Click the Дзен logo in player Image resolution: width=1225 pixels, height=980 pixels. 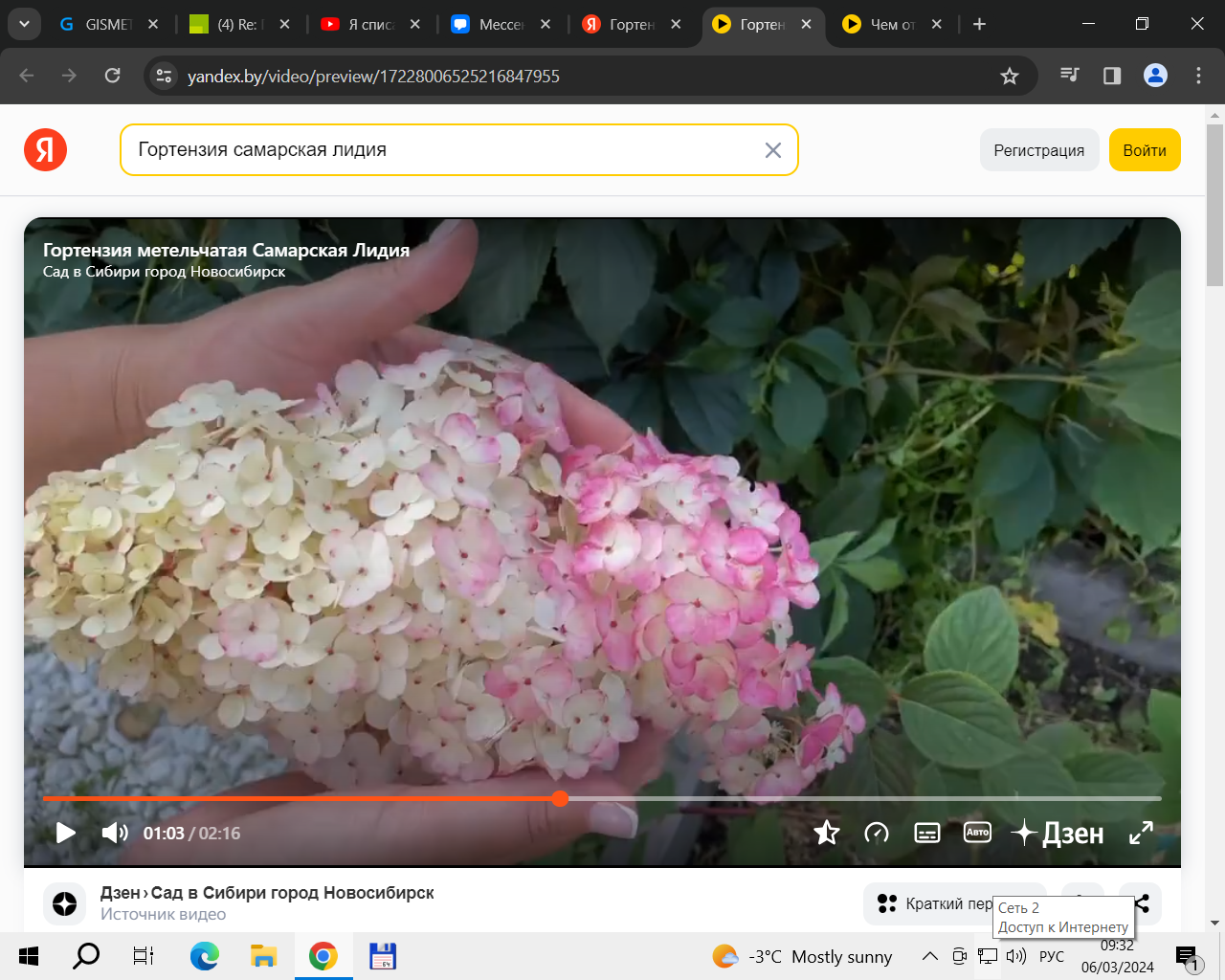pos(1058,833)
